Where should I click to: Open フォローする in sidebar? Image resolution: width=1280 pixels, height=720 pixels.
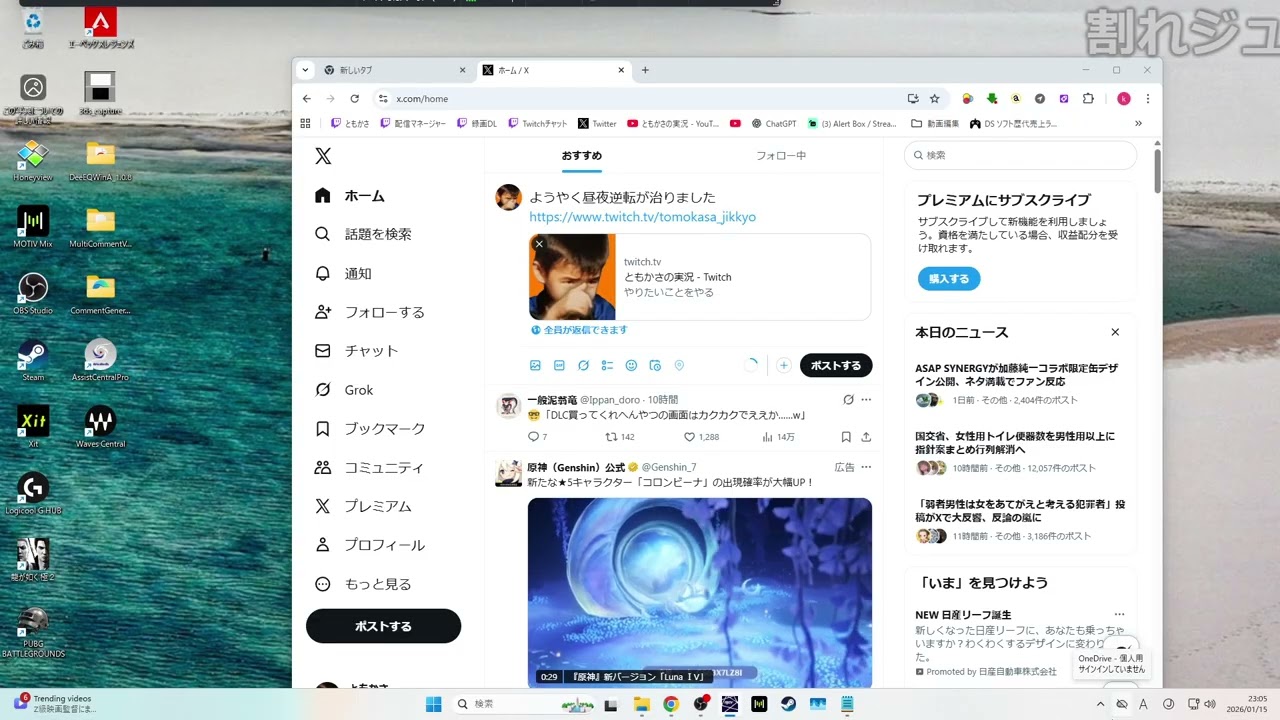click(370, 312)
